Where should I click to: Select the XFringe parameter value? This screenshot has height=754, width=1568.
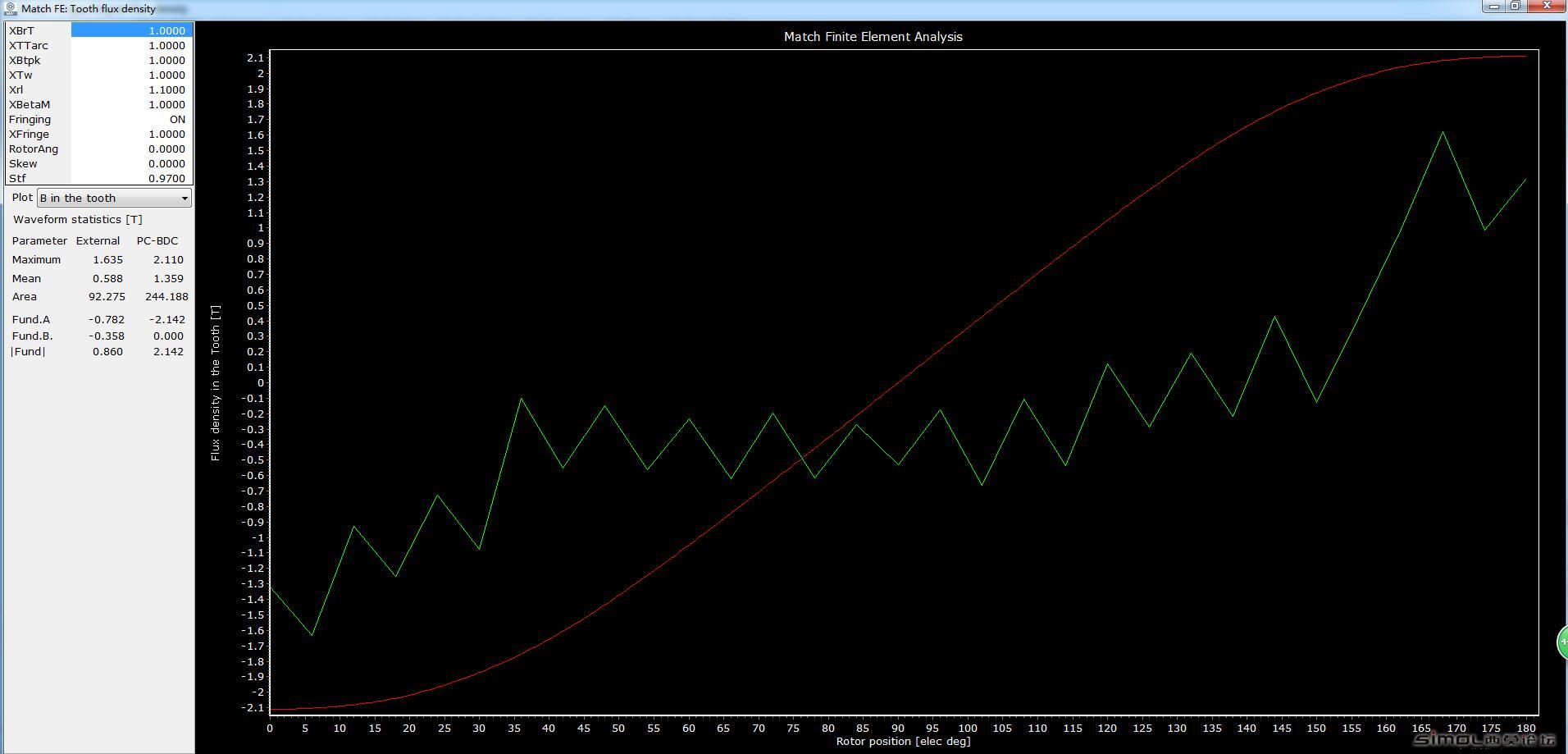point(131,134)
